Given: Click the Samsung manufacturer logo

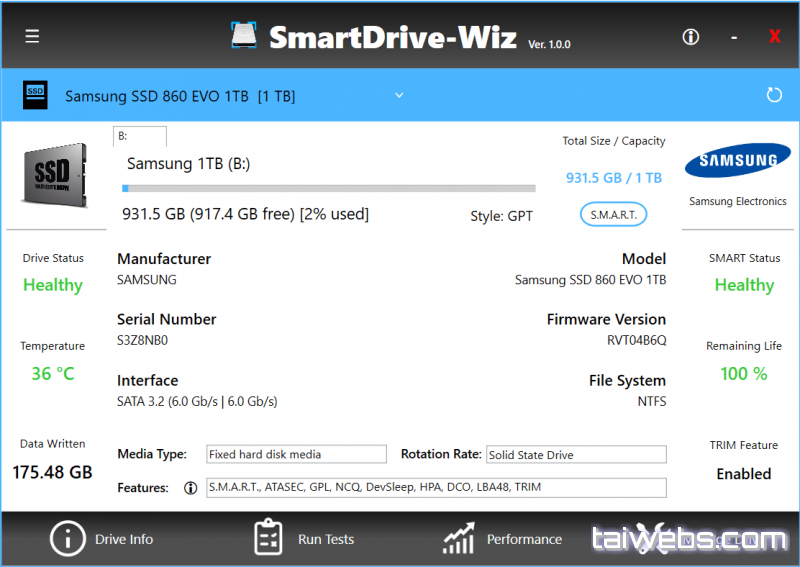Looking at the screenshot, I should [x=738, y=162].
